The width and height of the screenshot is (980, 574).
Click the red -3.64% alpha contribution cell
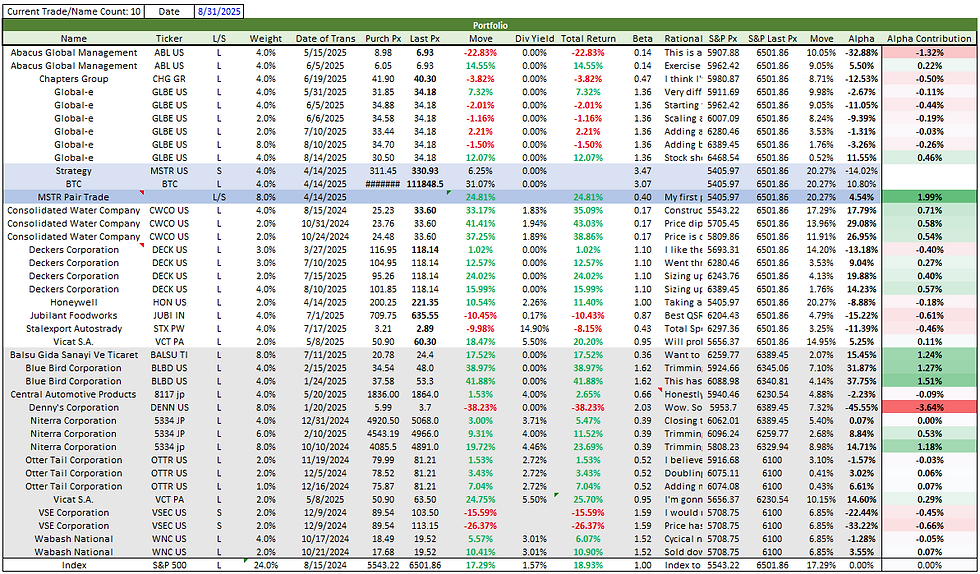coord(929,407)
